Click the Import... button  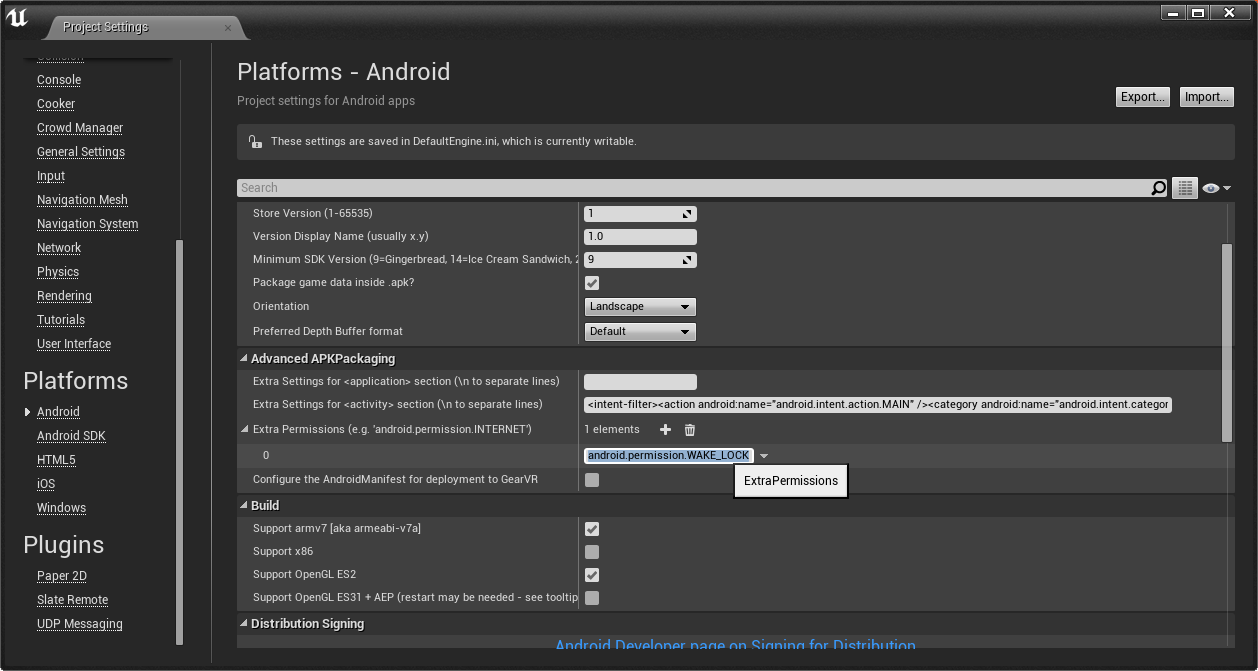[x=1207, y=97]
